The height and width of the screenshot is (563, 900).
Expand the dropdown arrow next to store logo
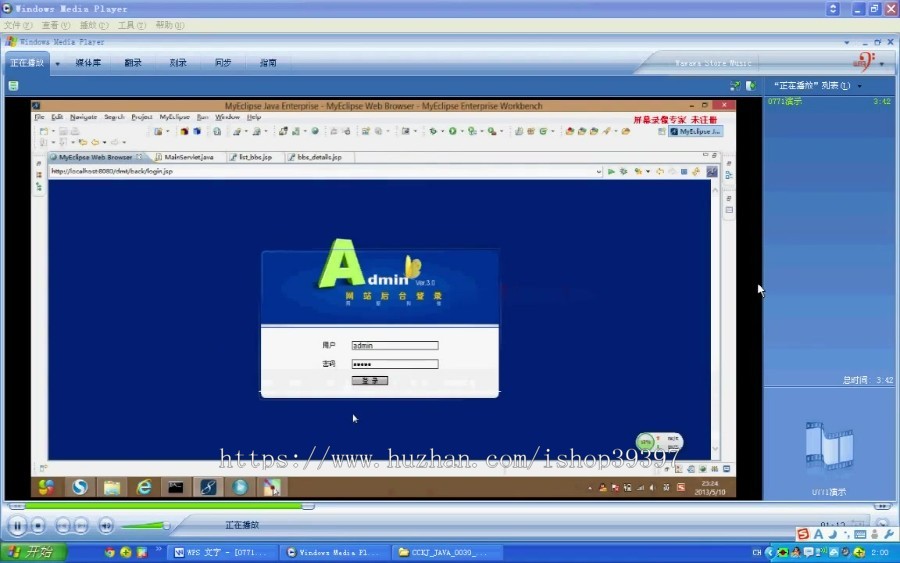point(882,64)
